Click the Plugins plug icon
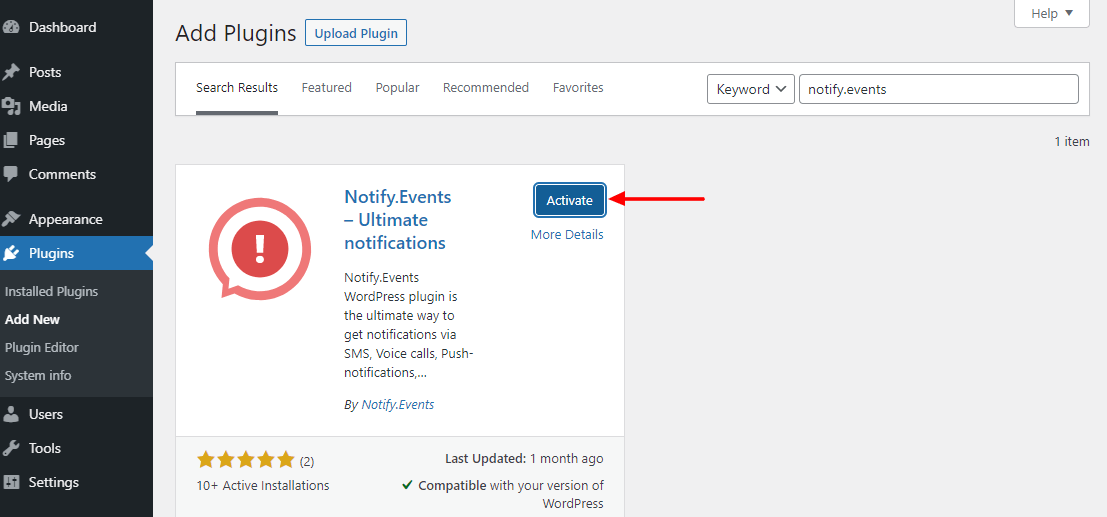Viewport: 1107px width, 517px height. (11, 254)
